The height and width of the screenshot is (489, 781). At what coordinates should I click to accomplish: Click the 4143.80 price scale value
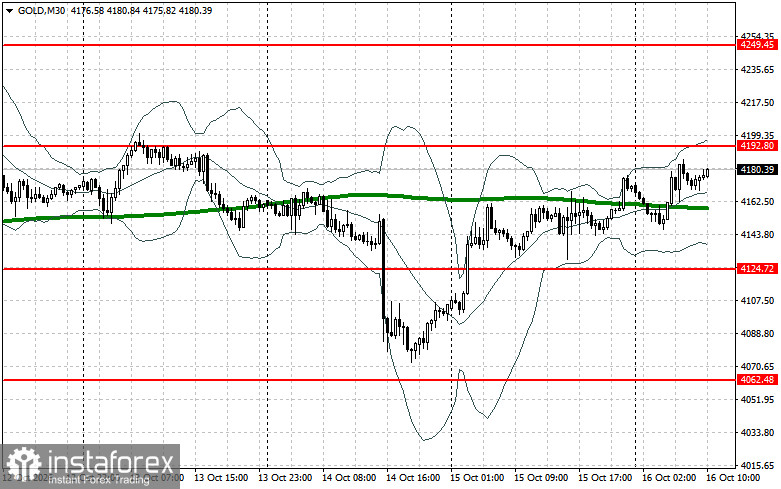point(757,235)
